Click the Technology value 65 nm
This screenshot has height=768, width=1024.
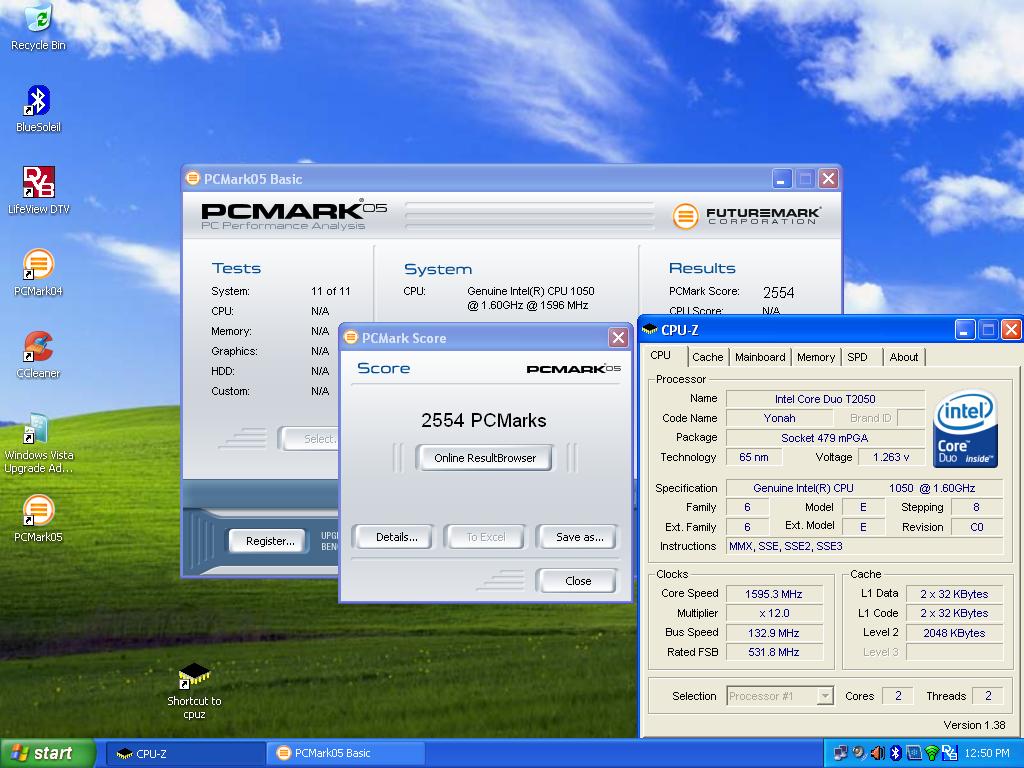754,457
